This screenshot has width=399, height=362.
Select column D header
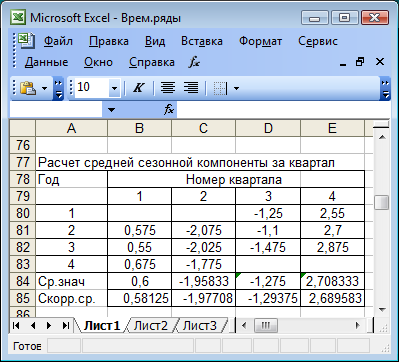[x=268, y=128]
